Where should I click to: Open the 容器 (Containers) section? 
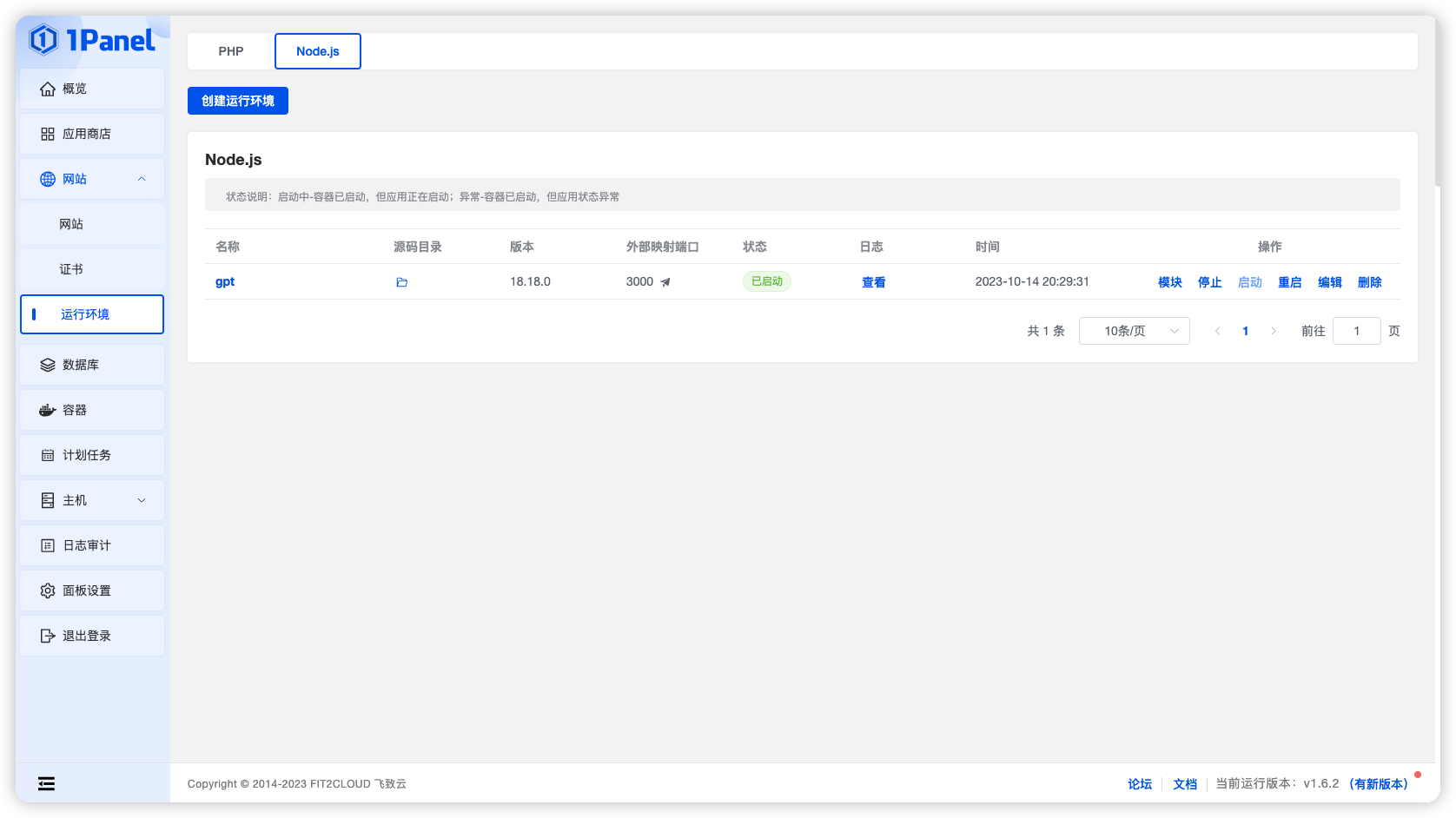click(x=90, y=410)
